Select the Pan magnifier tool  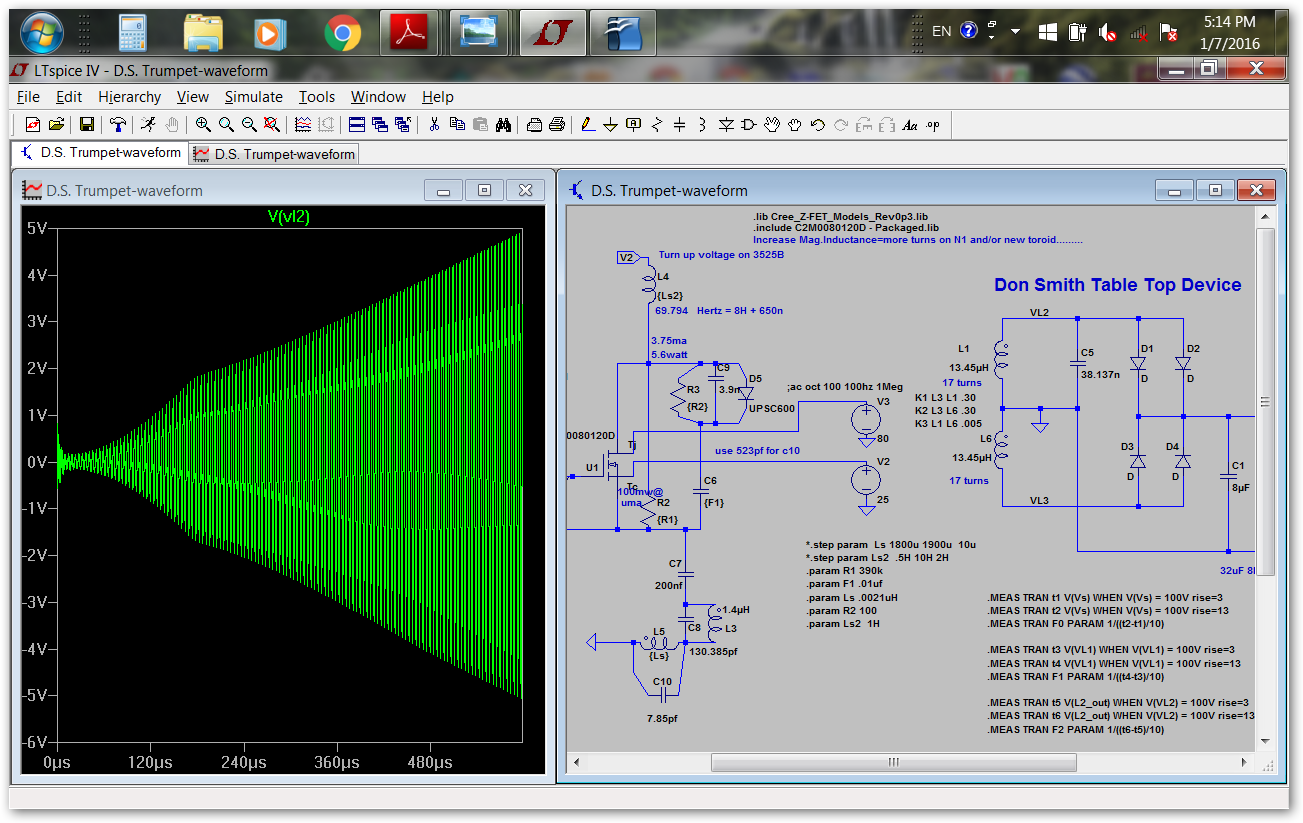click(x=226, y=125)
